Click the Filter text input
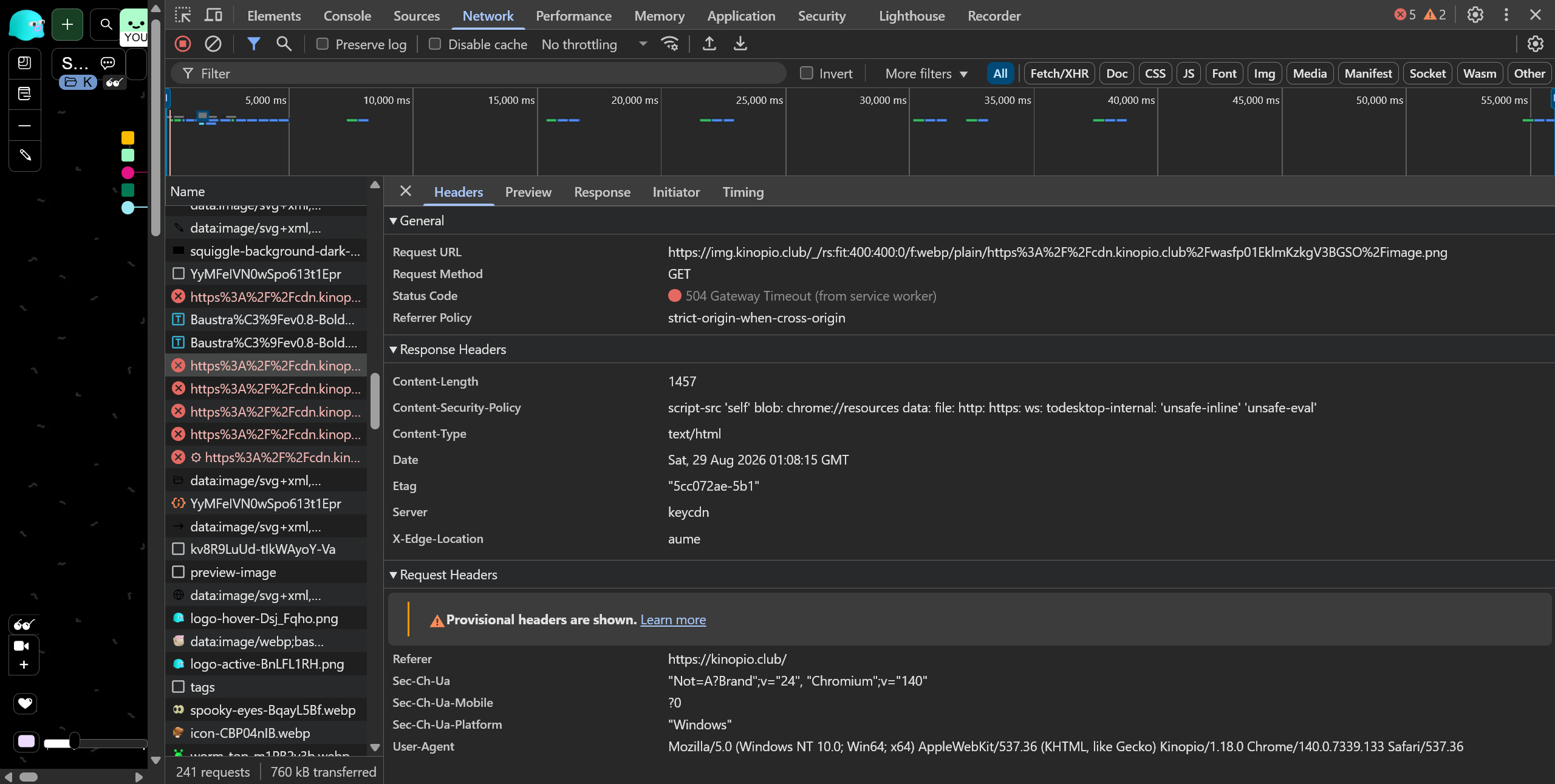The image size is (1555, 784). [478, 73]
